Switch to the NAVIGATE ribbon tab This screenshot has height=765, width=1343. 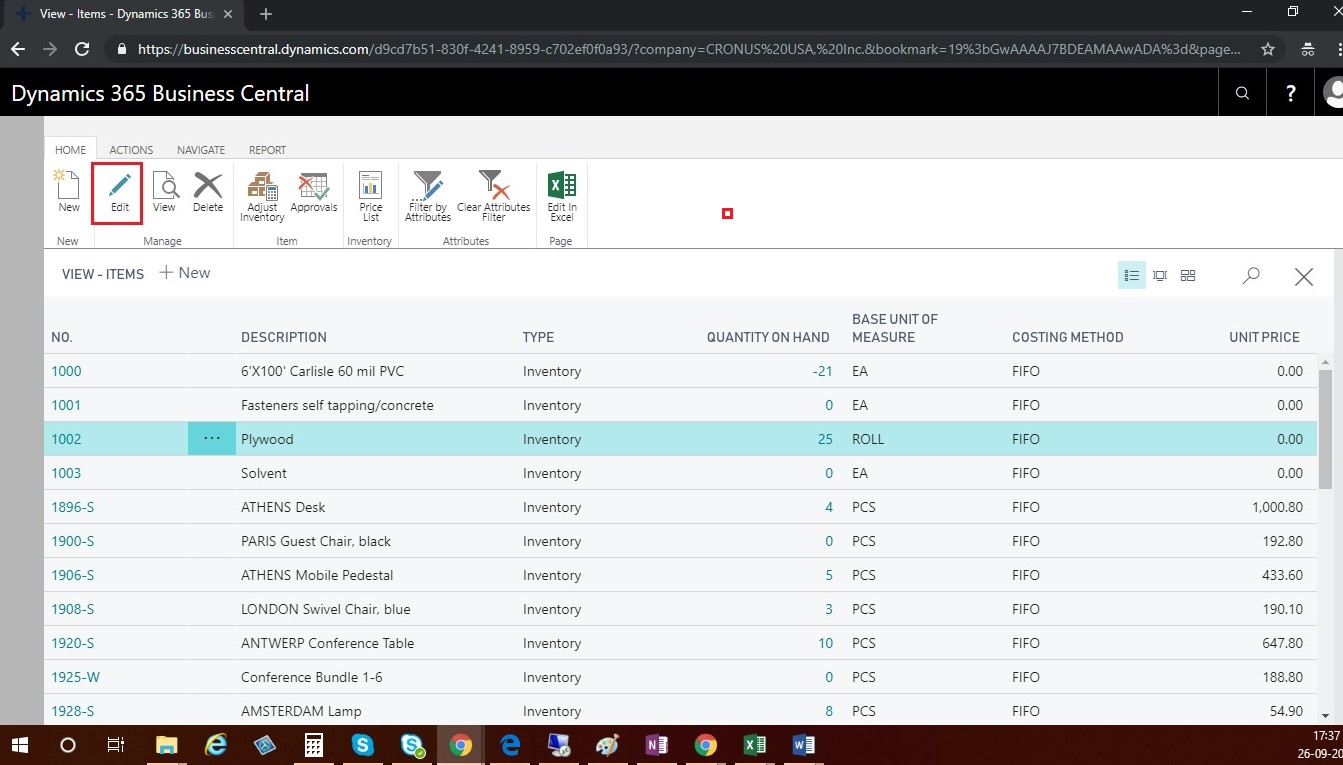[x=201, y=150]
